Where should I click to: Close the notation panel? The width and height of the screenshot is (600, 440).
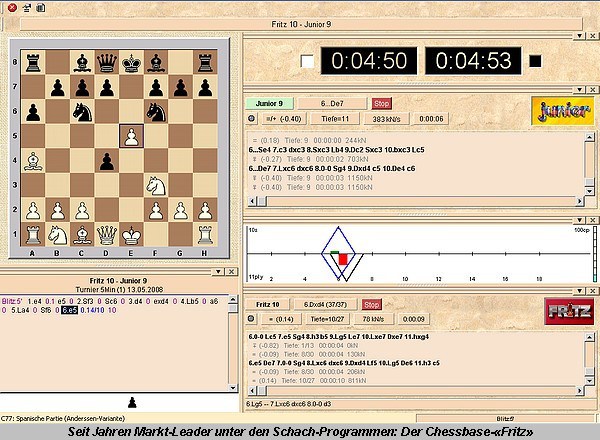click(231, 271)
